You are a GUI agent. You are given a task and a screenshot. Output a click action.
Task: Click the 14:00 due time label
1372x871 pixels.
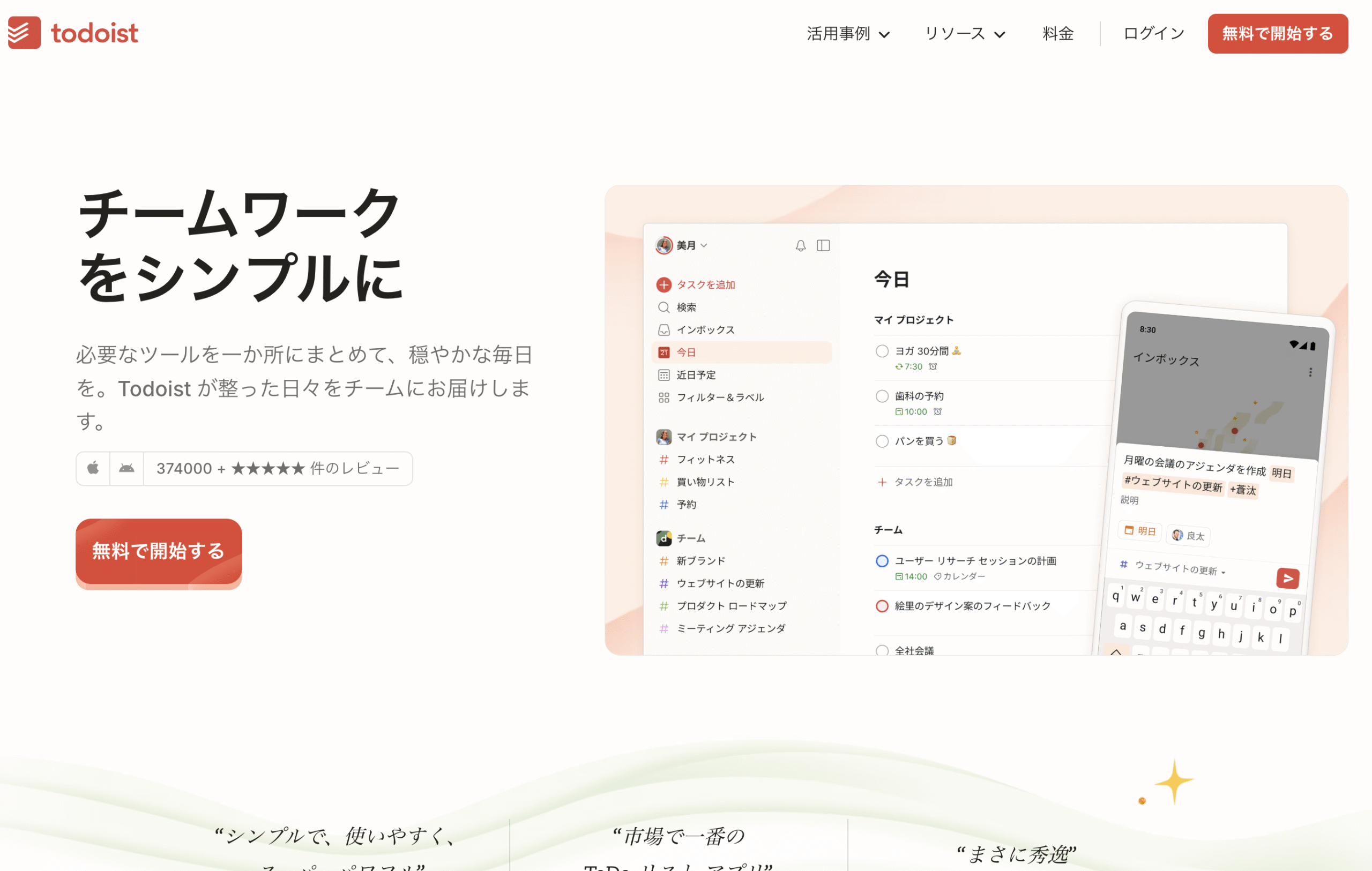911,576
